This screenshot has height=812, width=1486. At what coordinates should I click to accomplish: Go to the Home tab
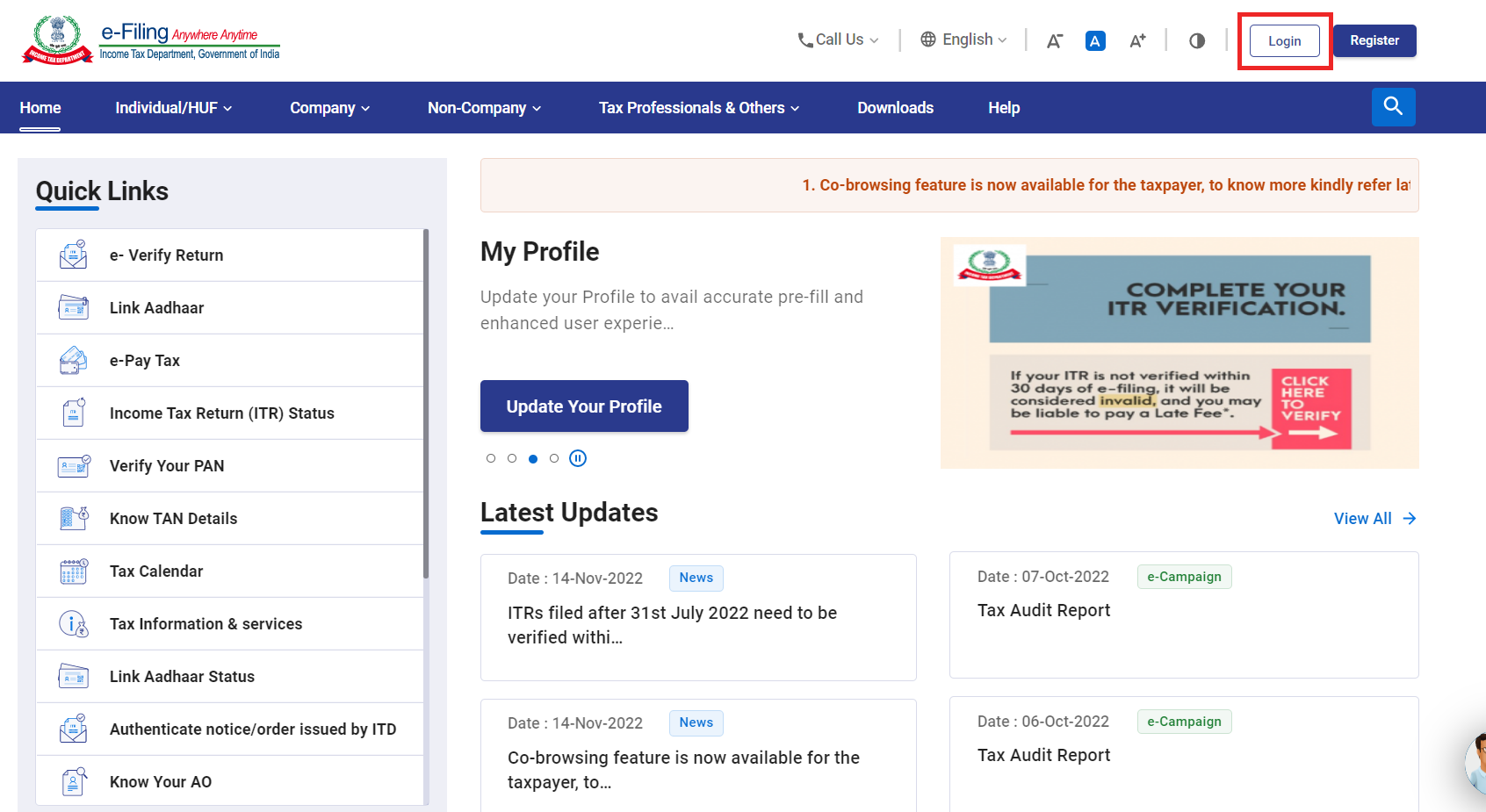[x=40, y=108]
